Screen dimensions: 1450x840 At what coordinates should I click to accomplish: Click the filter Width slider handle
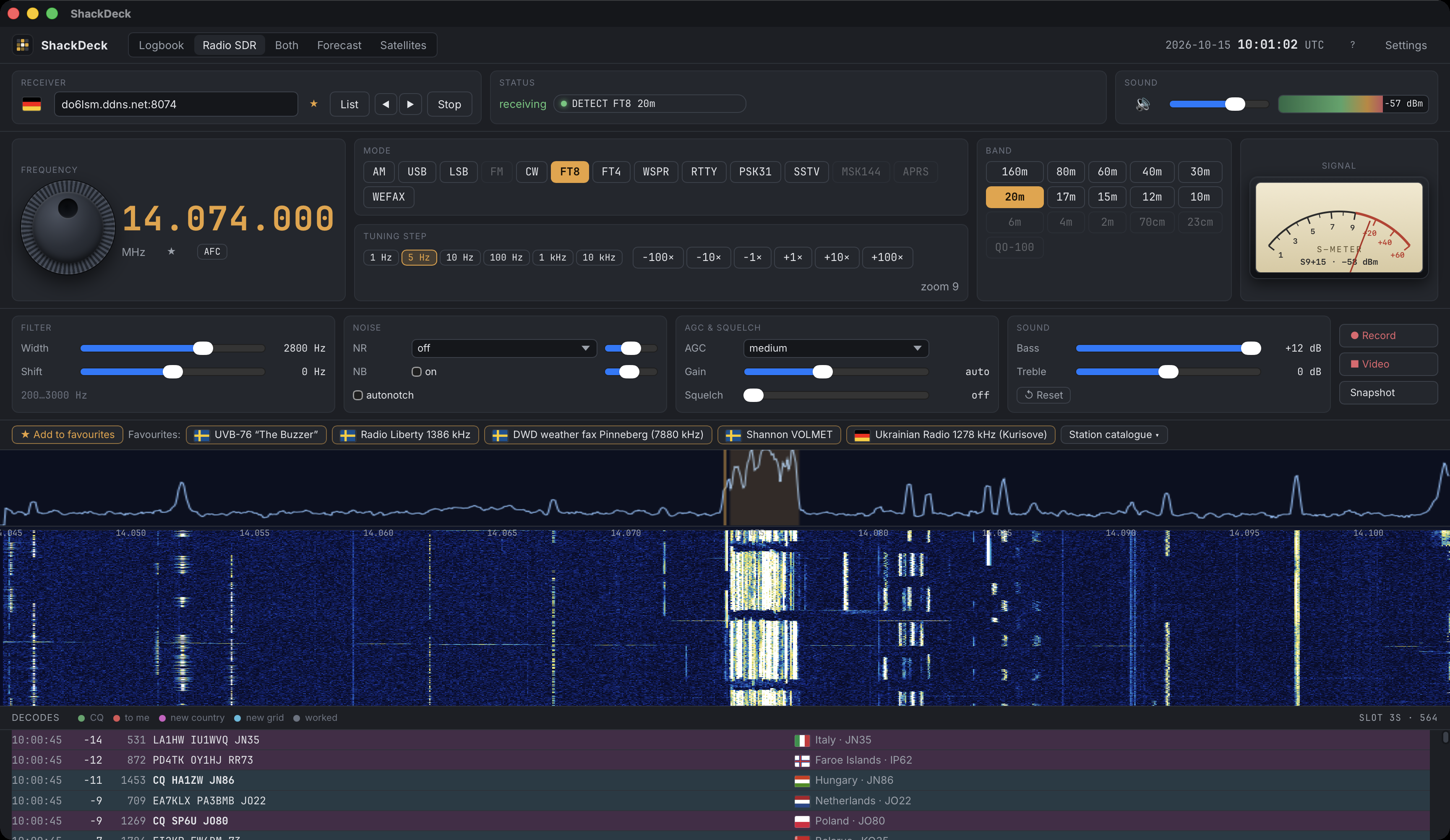click(x=203, y=348)
